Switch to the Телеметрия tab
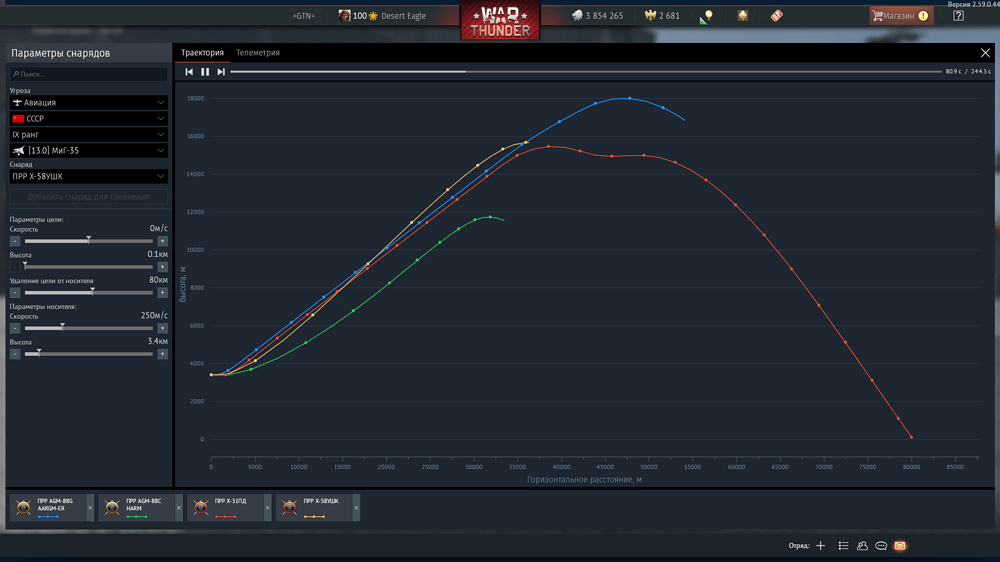 [x=258, y=53]
